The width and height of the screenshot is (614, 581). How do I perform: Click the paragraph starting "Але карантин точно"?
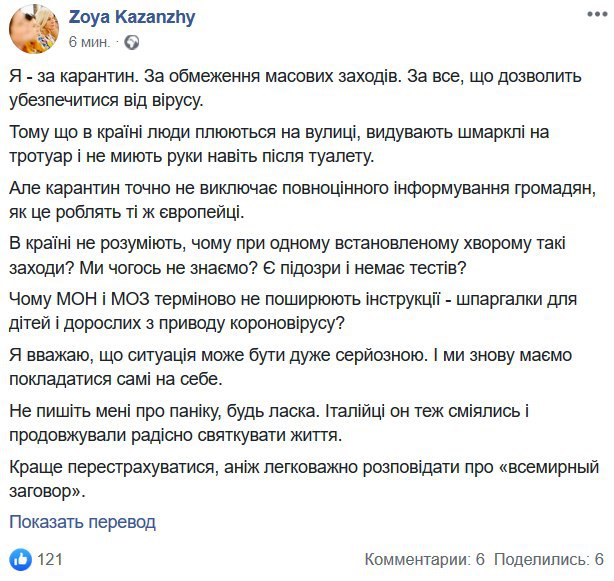click(x=280, y=198)
